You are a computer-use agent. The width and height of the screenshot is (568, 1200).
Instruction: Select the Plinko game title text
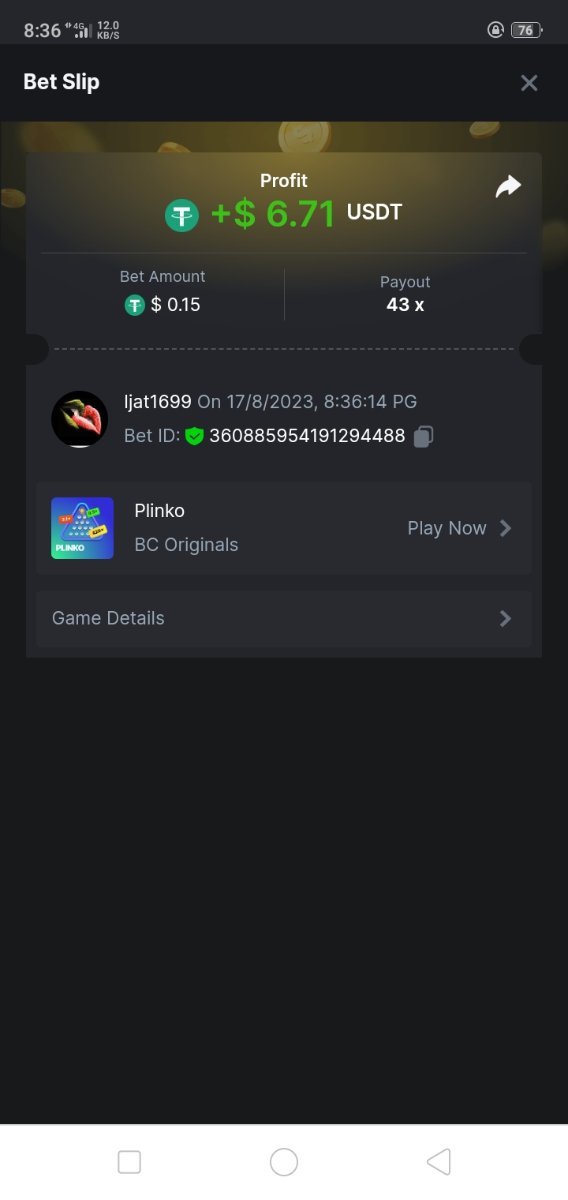pyautogui.click(x=160, y=510)
